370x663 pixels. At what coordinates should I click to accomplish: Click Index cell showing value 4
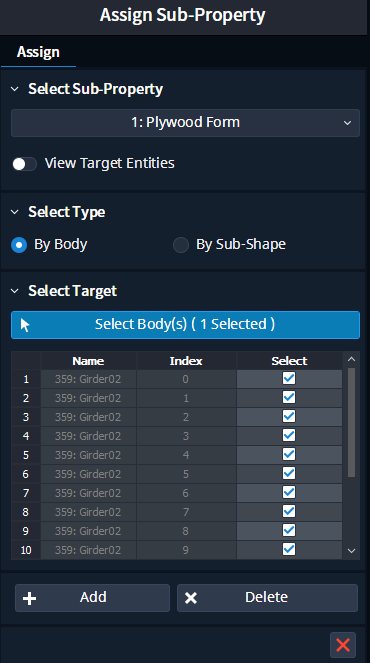pyautogui.click(x=186, y=455)
